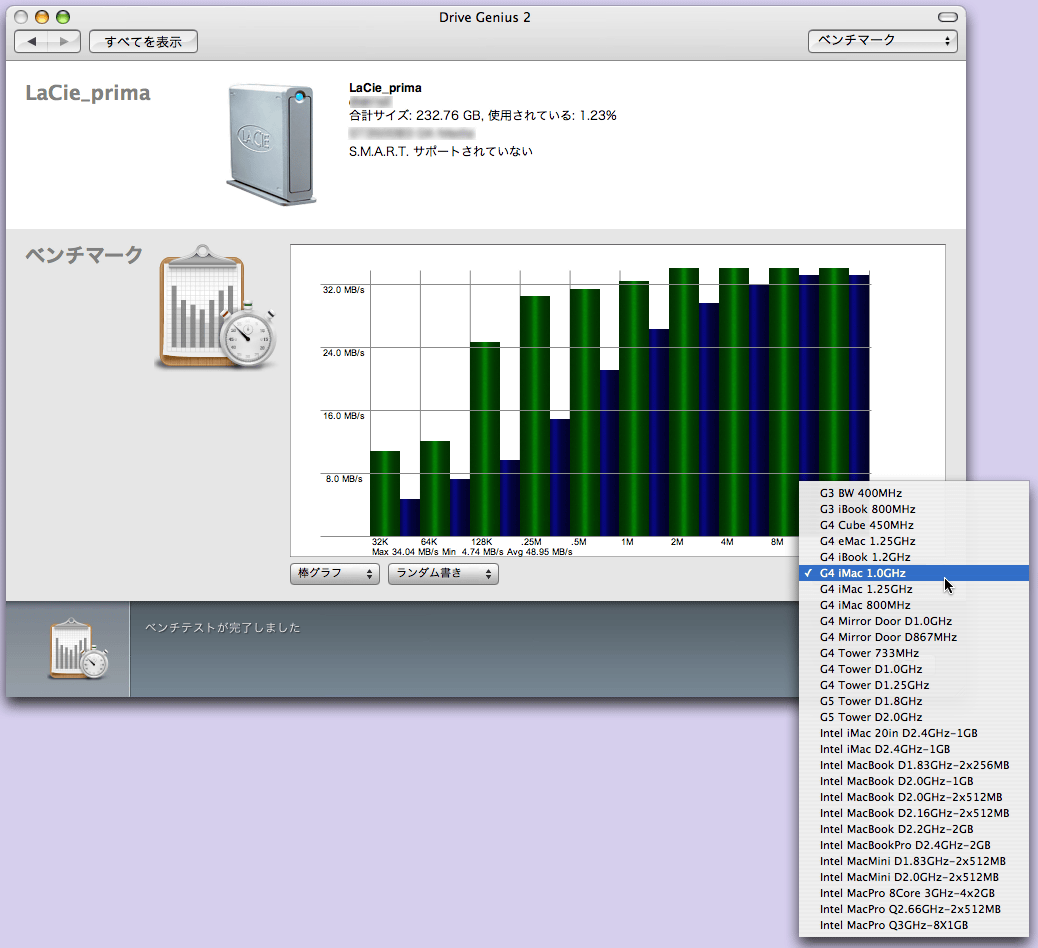Click the 4M x-axis label

click(x=727, y=542)
